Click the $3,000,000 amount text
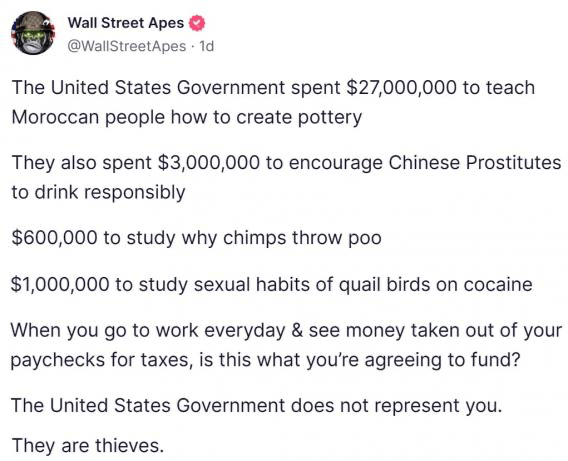 (x=209, y=162)
